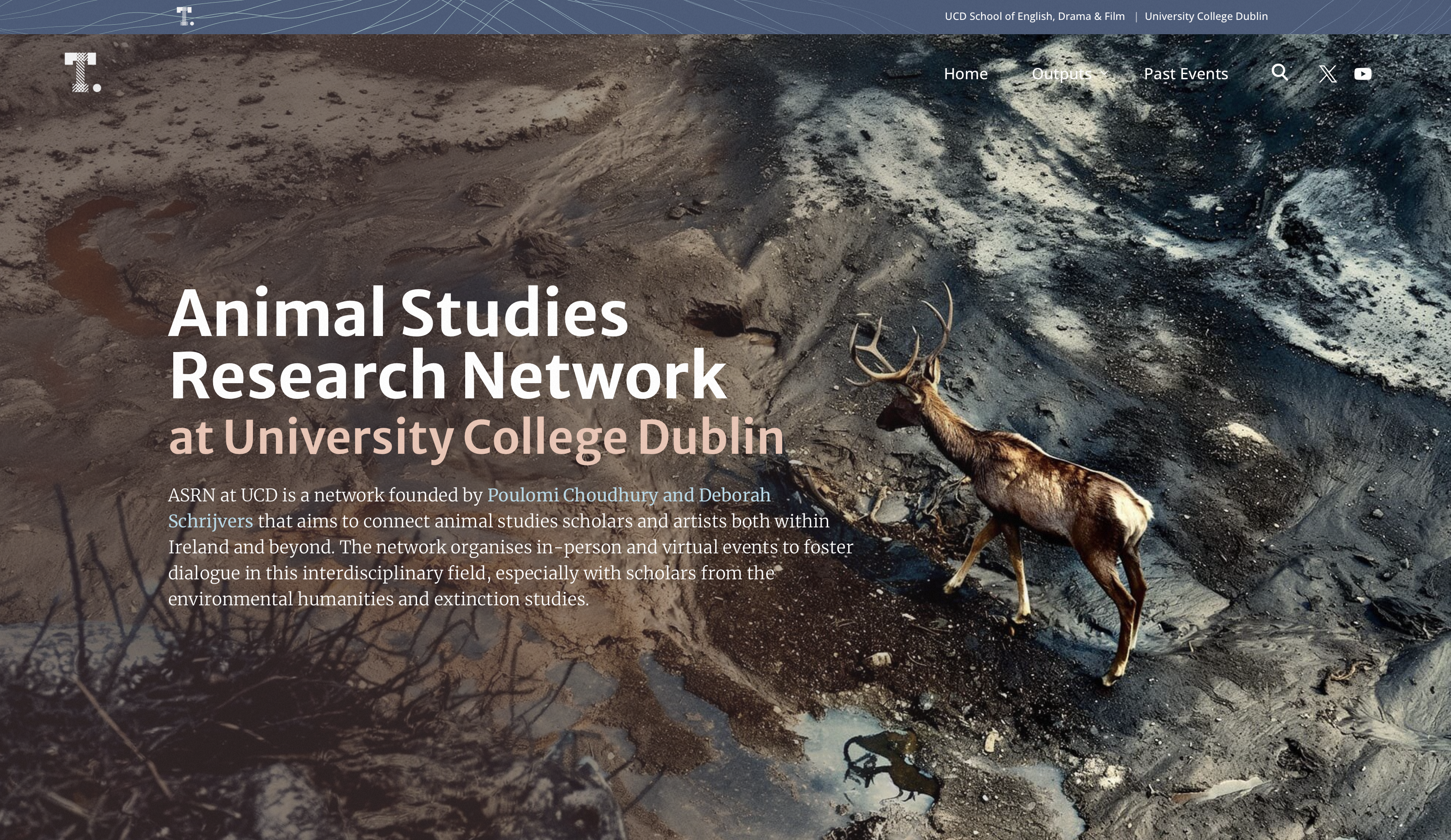Visit UCD School of English, Drama & Film link
The width and height of the screenshot is (1451, 840).
coord(1034,16)
